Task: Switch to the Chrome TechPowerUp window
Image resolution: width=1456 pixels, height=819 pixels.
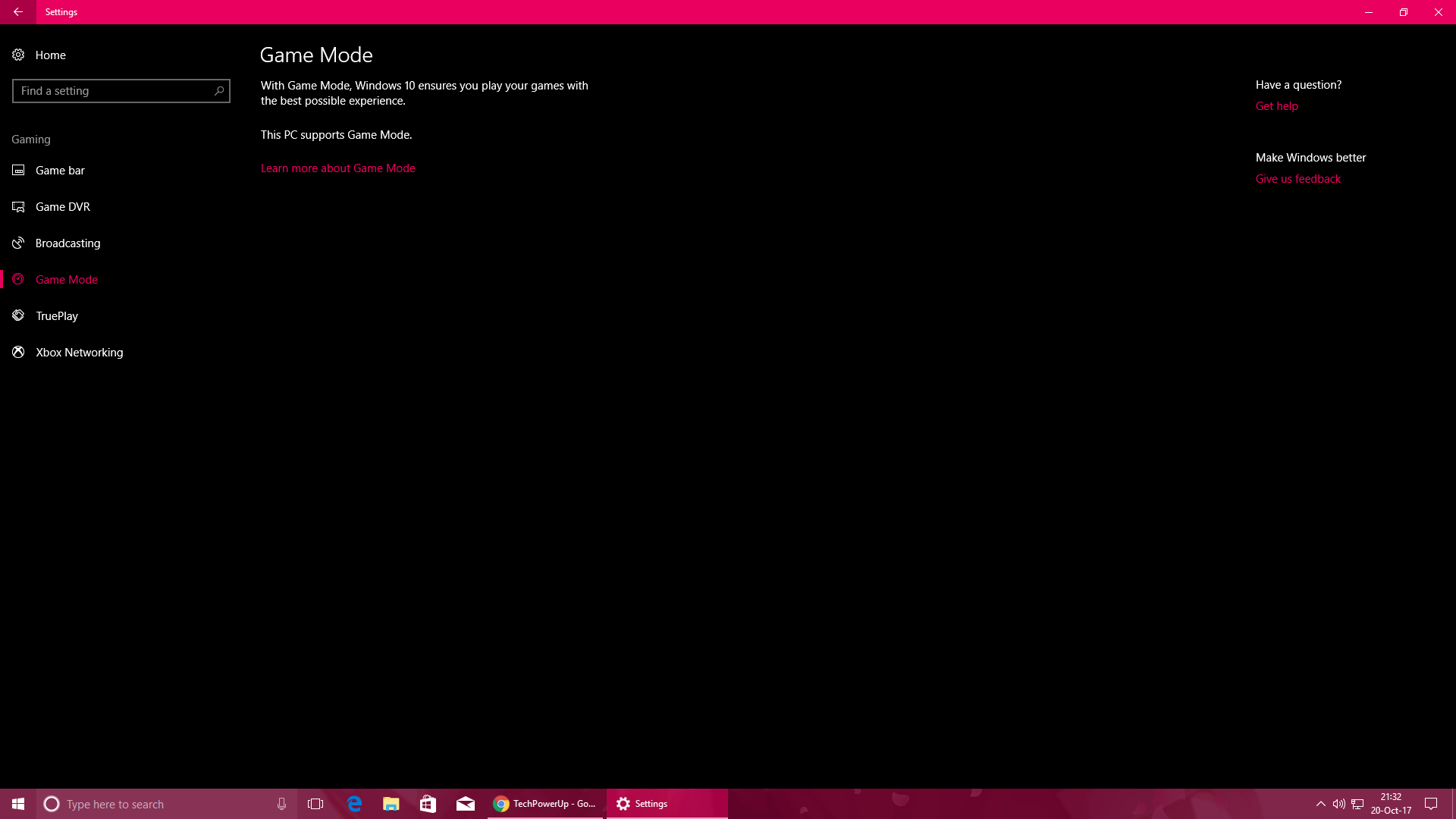Action: (x=545, y=804)
